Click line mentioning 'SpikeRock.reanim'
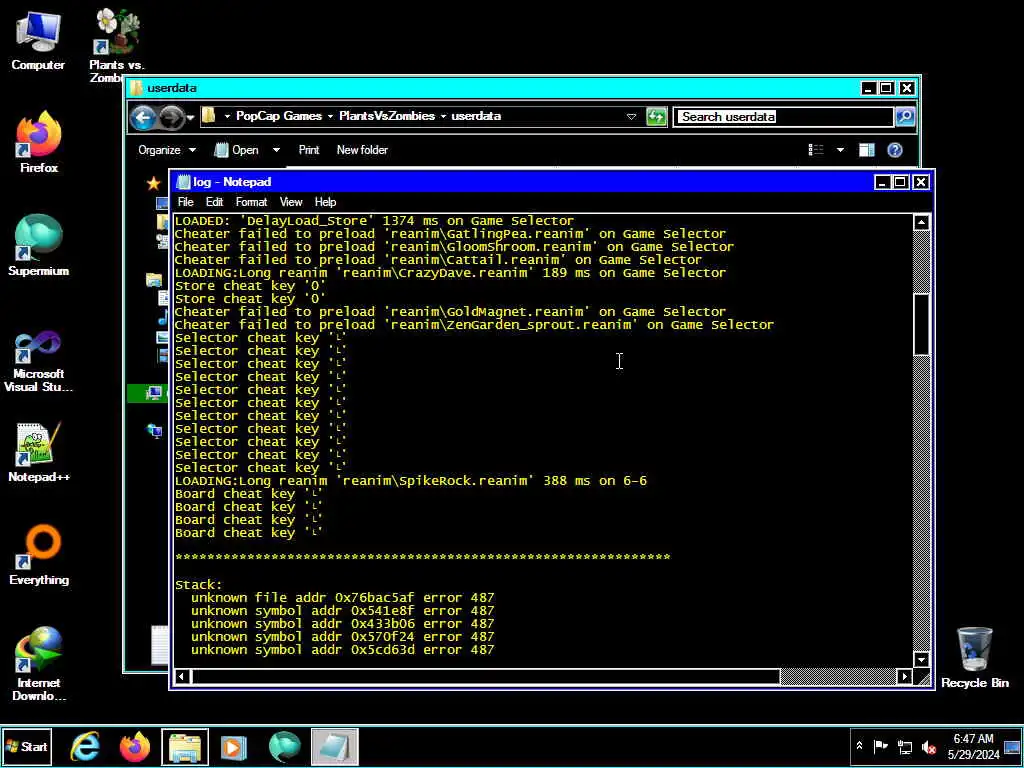The image size is (1024, 768). 411,481
